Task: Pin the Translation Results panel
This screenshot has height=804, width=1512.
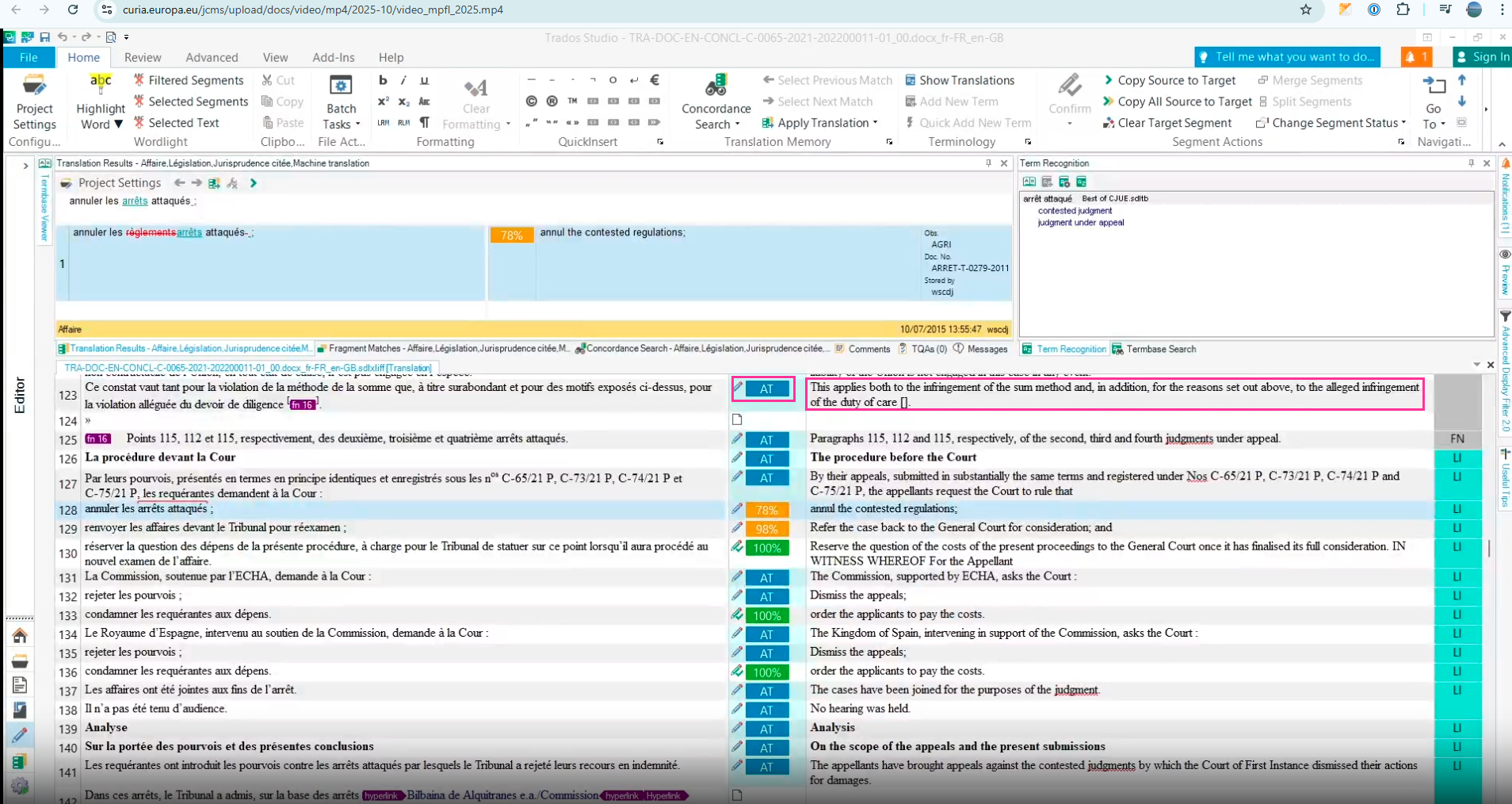Action: click(x=988, y=163)
